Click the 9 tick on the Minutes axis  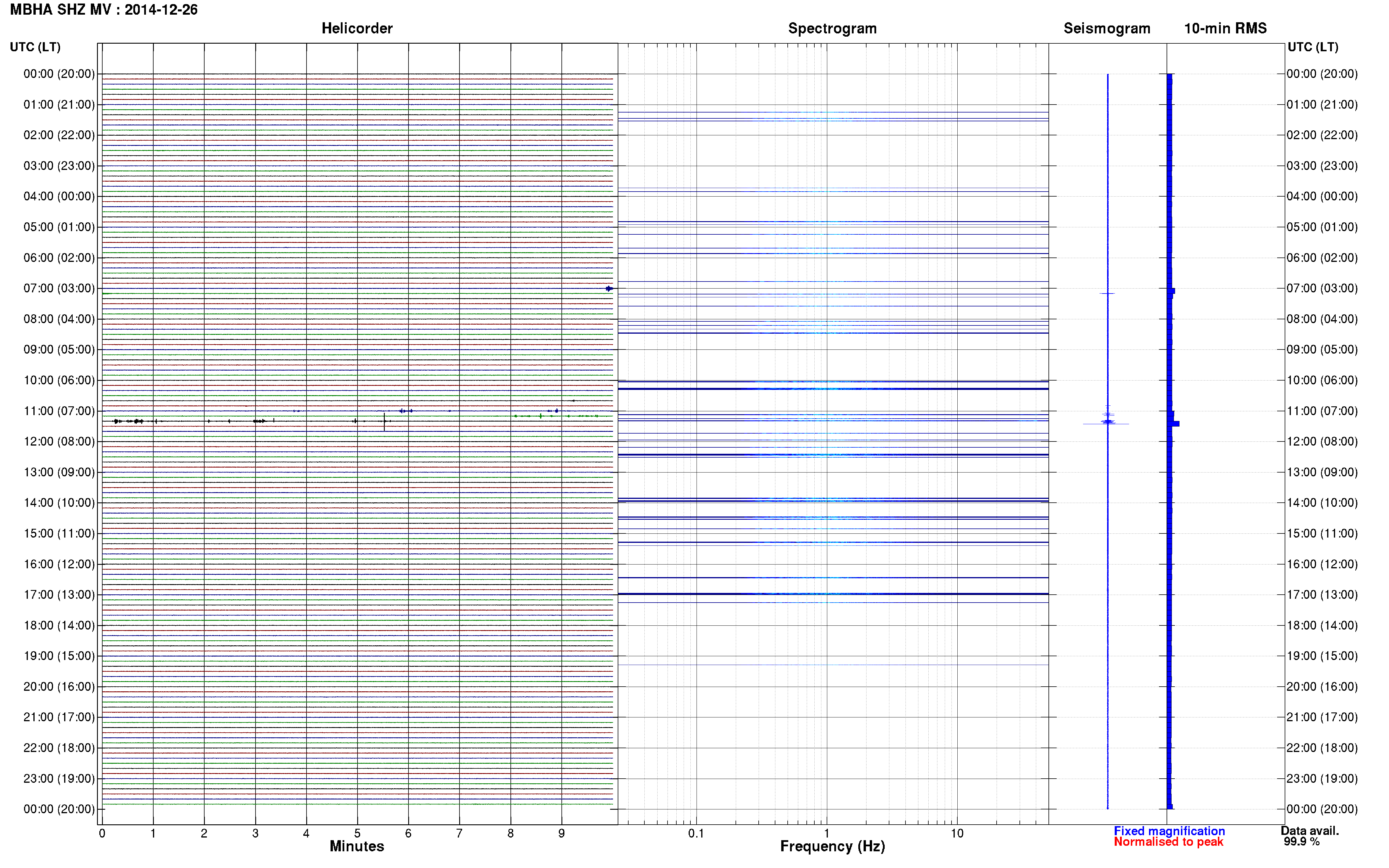click(561, 833)
